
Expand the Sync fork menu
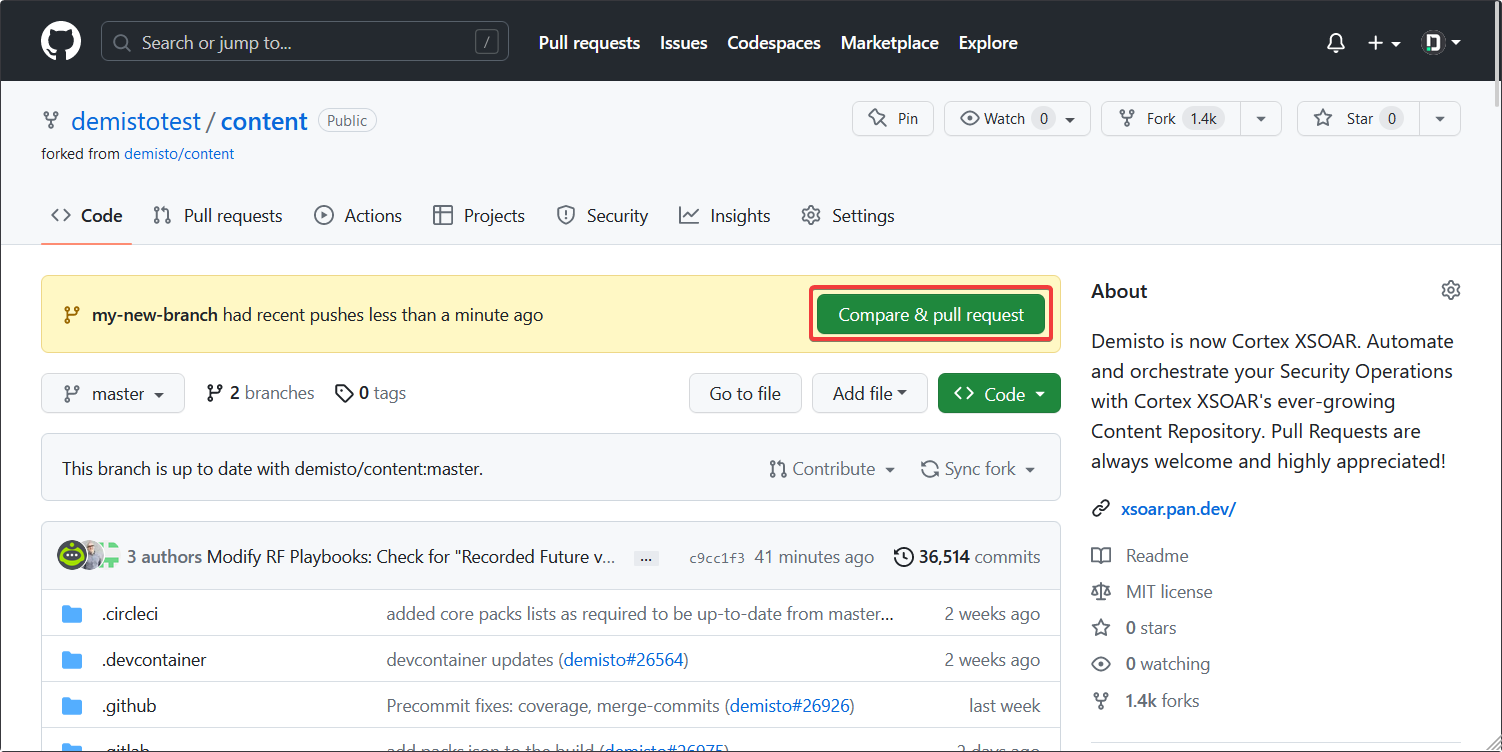[x=978, y=469]
